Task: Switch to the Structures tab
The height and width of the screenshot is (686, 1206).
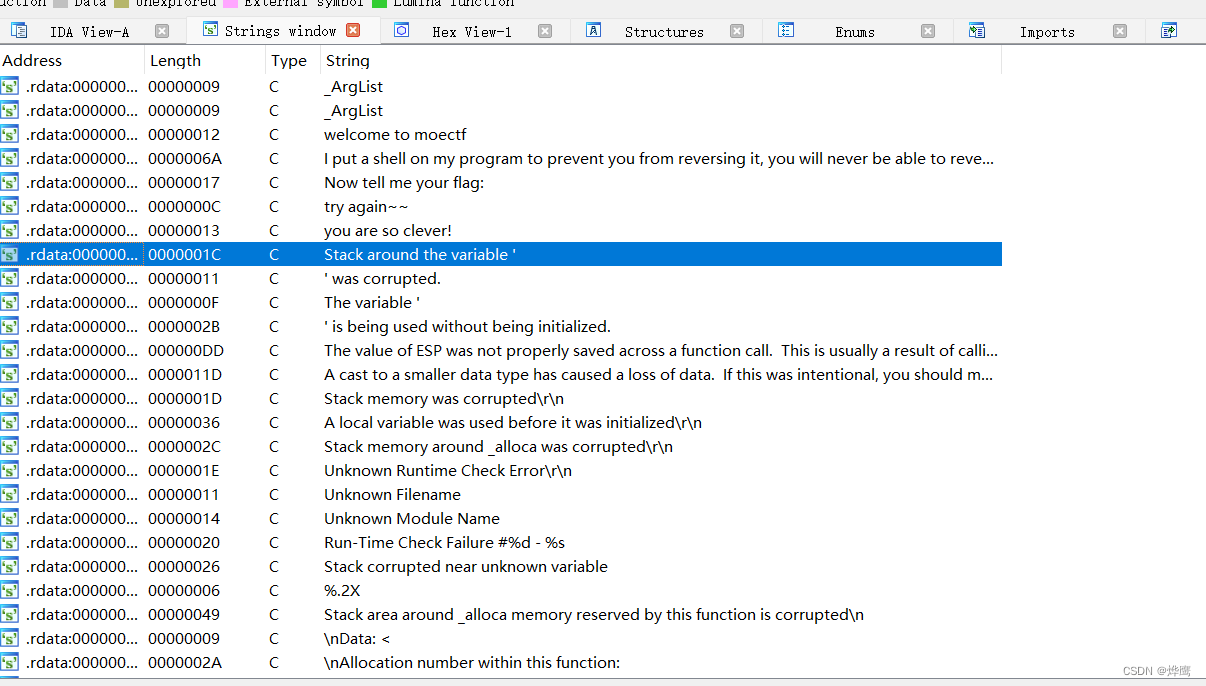Action: pos(663,30)
